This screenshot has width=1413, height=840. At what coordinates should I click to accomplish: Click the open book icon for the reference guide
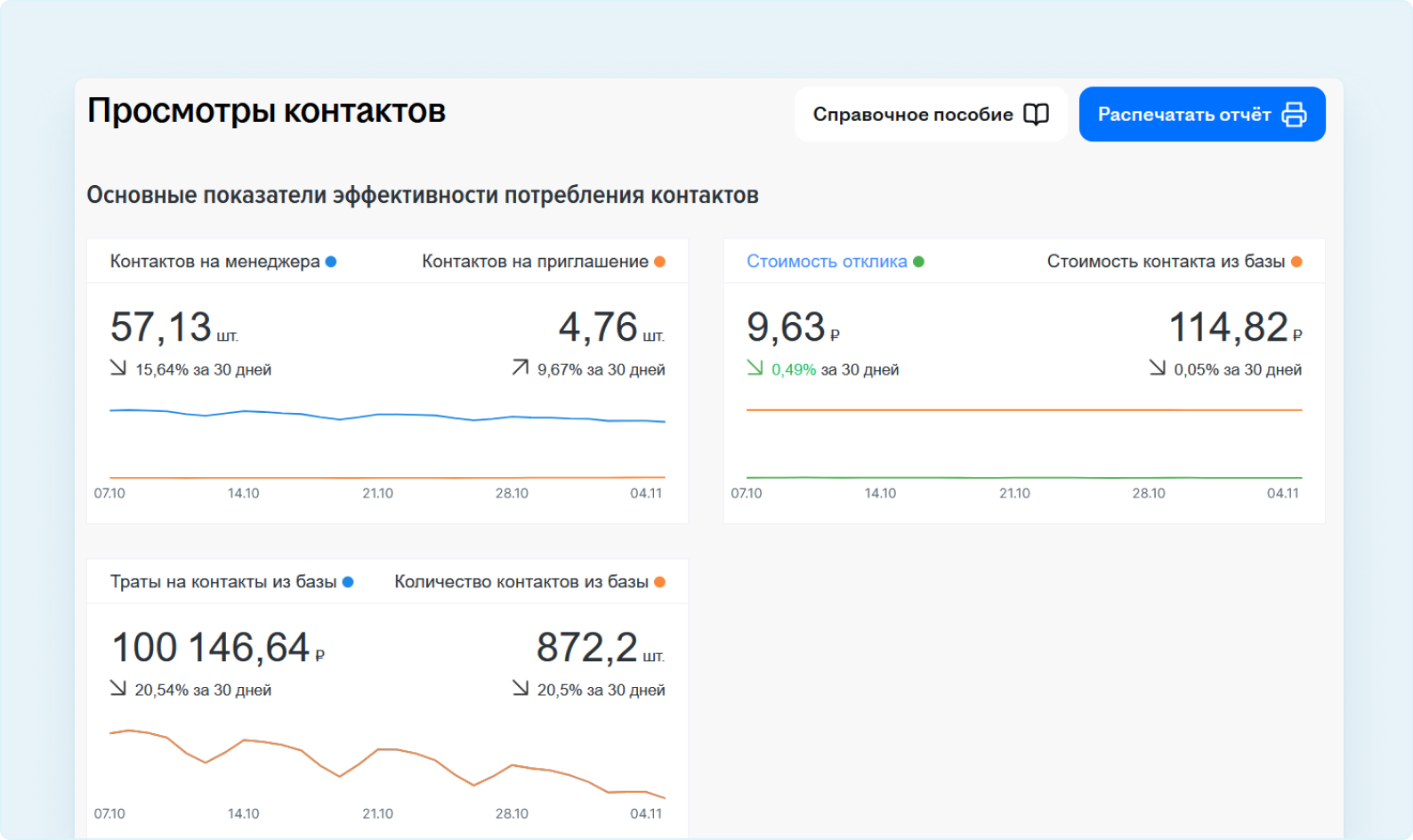pos(1036,115)
